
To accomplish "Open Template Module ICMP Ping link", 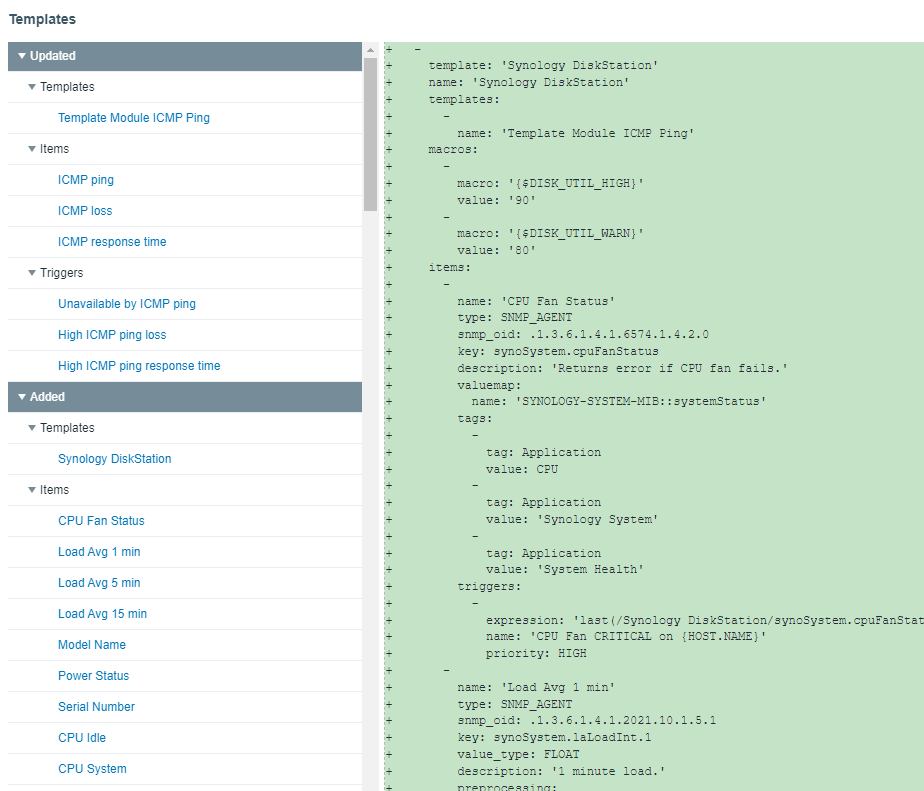I will (x=134, y=118).
